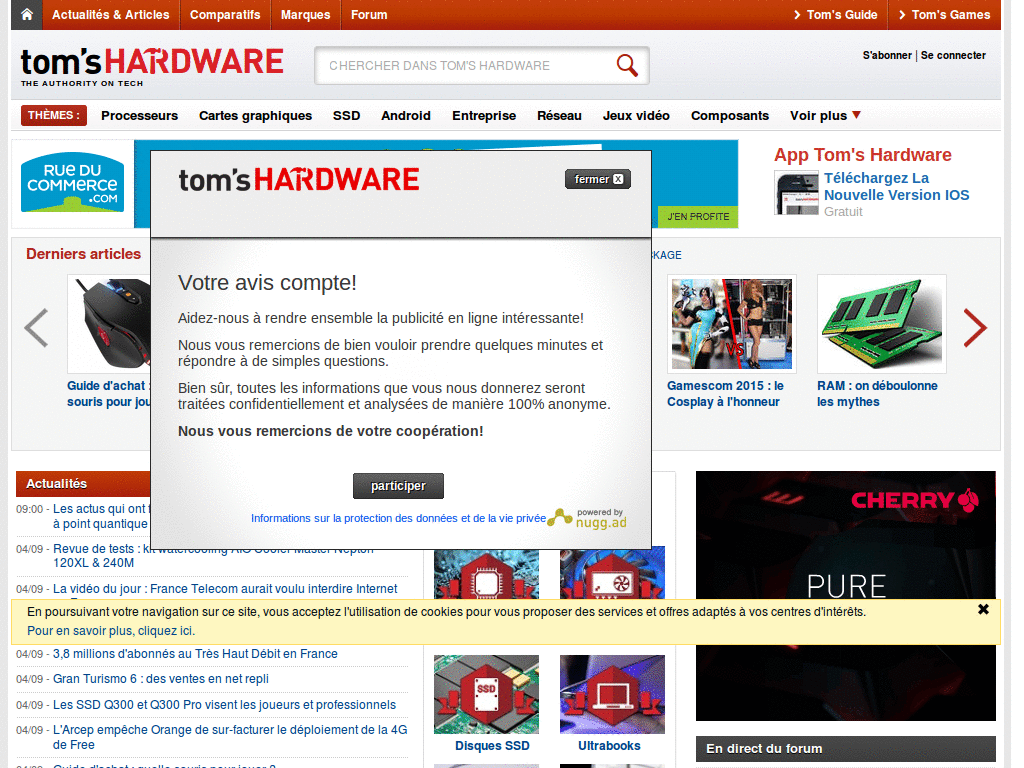Select the Disques SSD category icon

tap(486, 694)
